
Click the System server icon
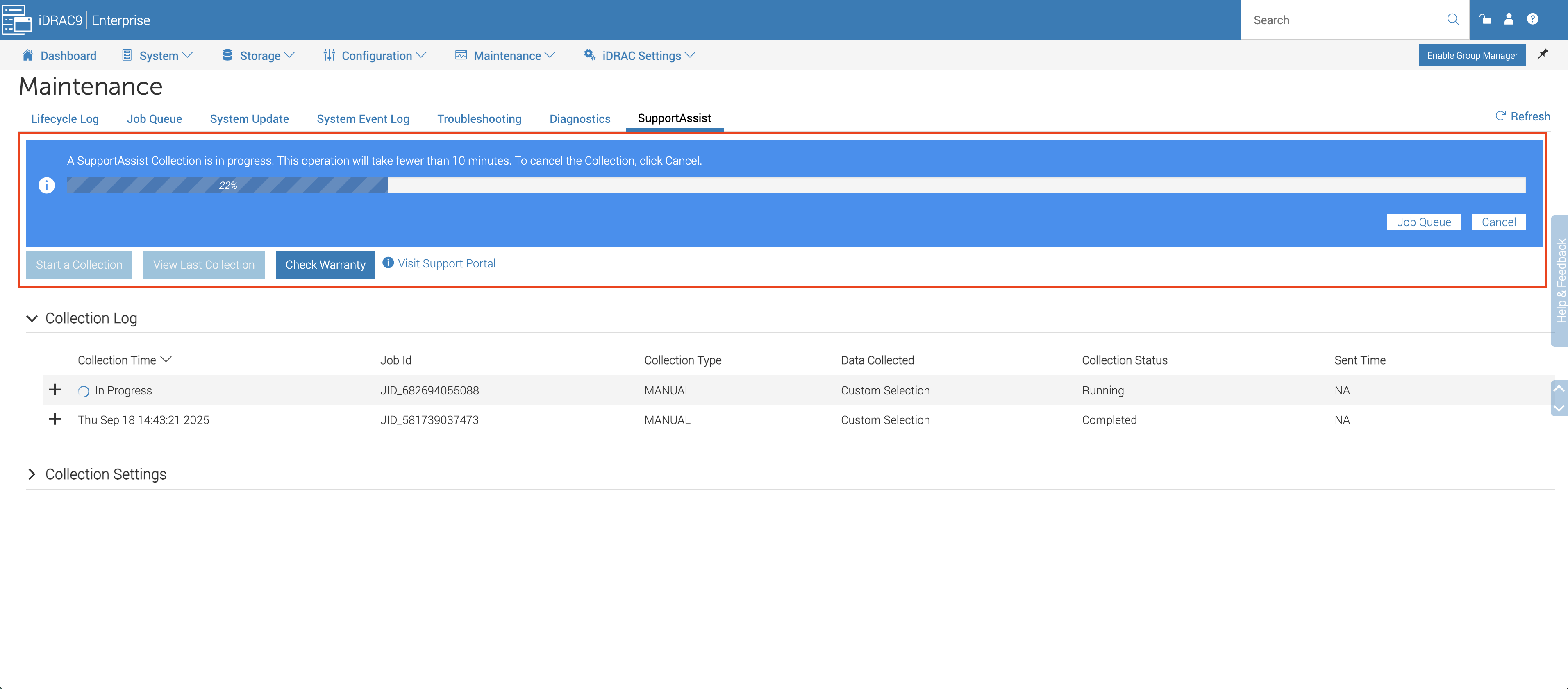pyautogui.click(x=127, y=55)
